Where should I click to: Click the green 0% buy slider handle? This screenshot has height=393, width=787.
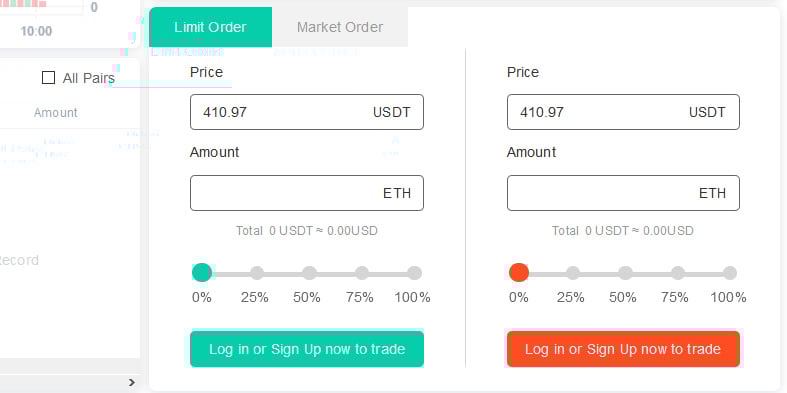tap(202, 273)
